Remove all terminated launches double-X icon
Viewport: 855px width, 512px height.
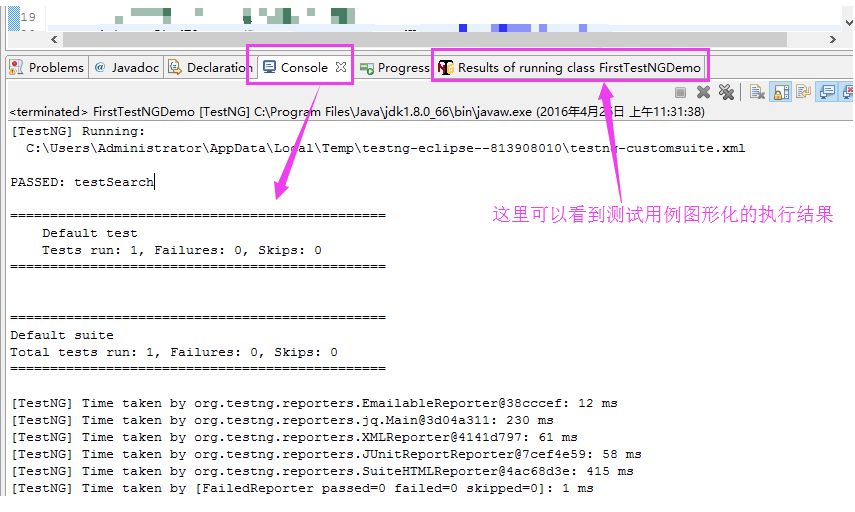[726, 92]
